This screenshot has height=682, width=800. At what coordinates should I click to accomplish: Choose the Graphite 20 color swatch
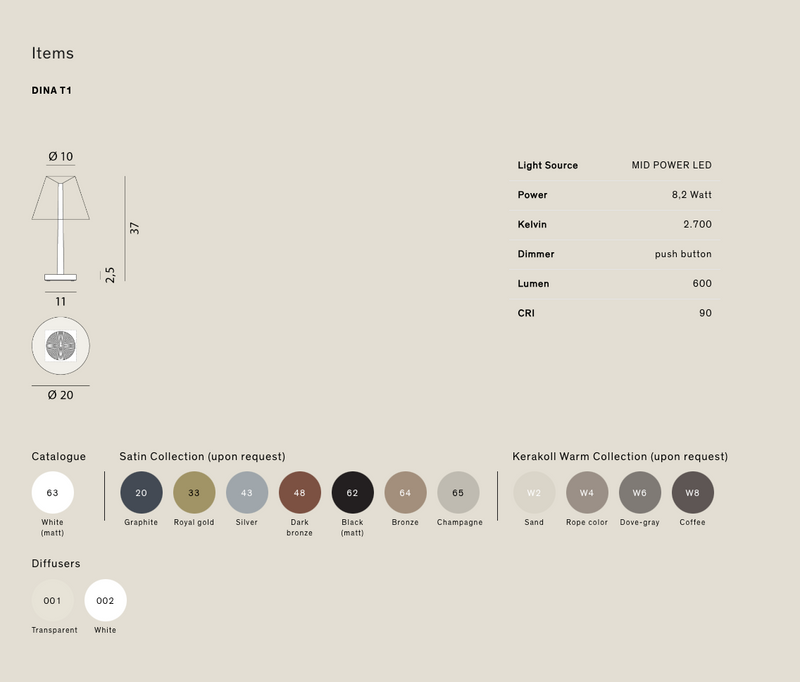coord(141,493)
